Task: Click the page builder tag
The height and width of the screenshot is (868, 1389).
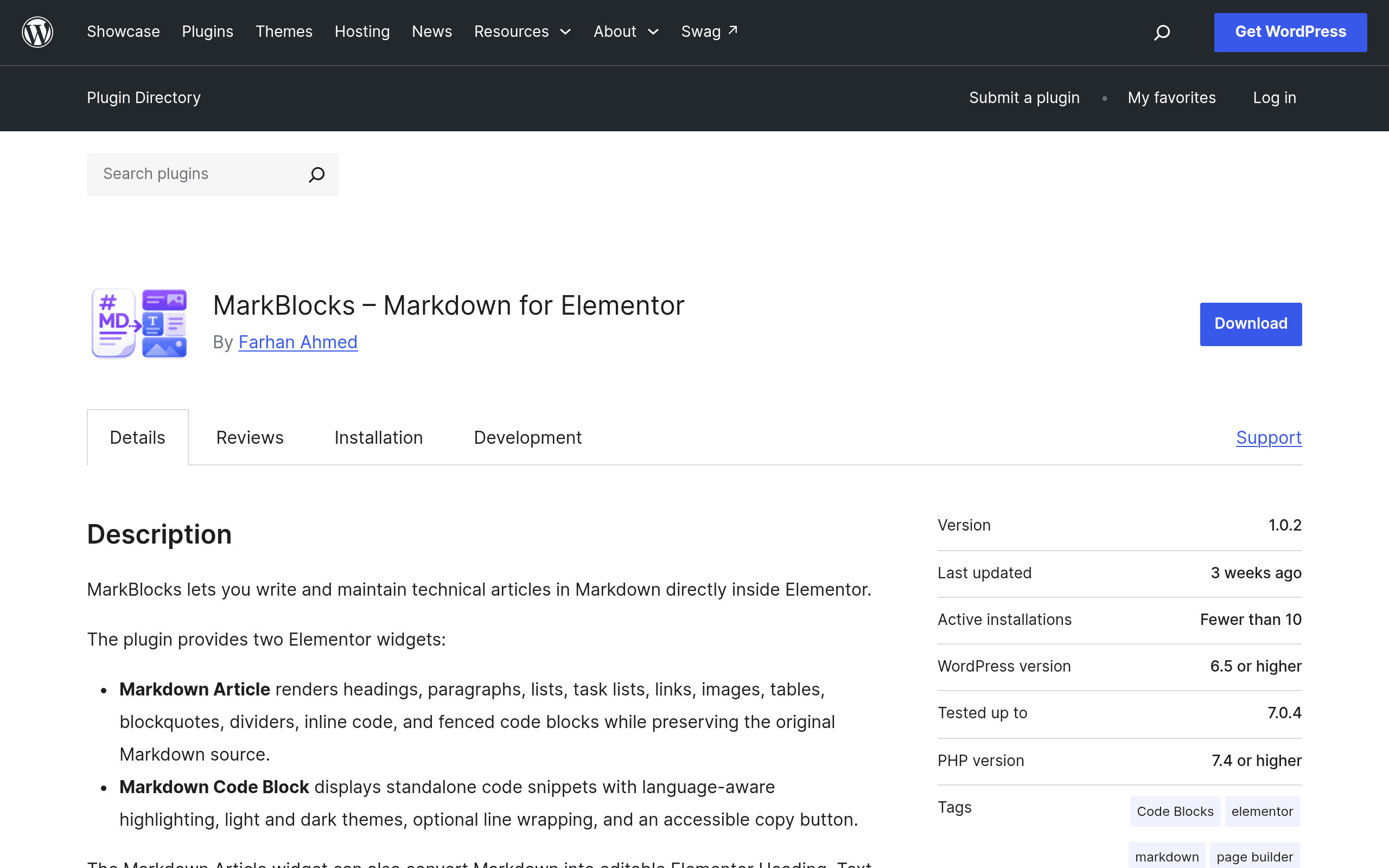Action: 1254,857
